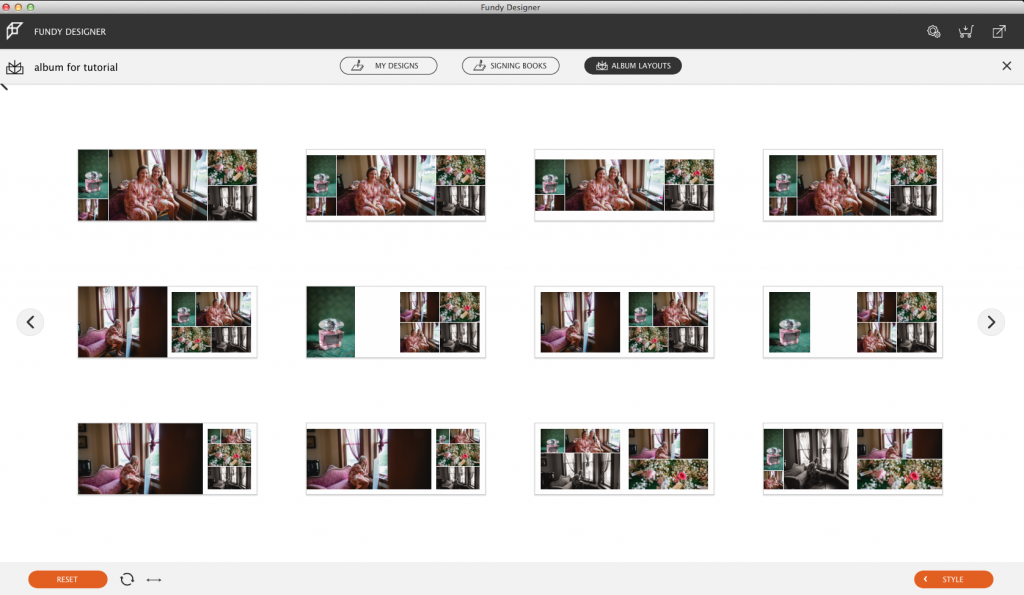Select third row layout with black-and-white photo

(x=853, y=458)
